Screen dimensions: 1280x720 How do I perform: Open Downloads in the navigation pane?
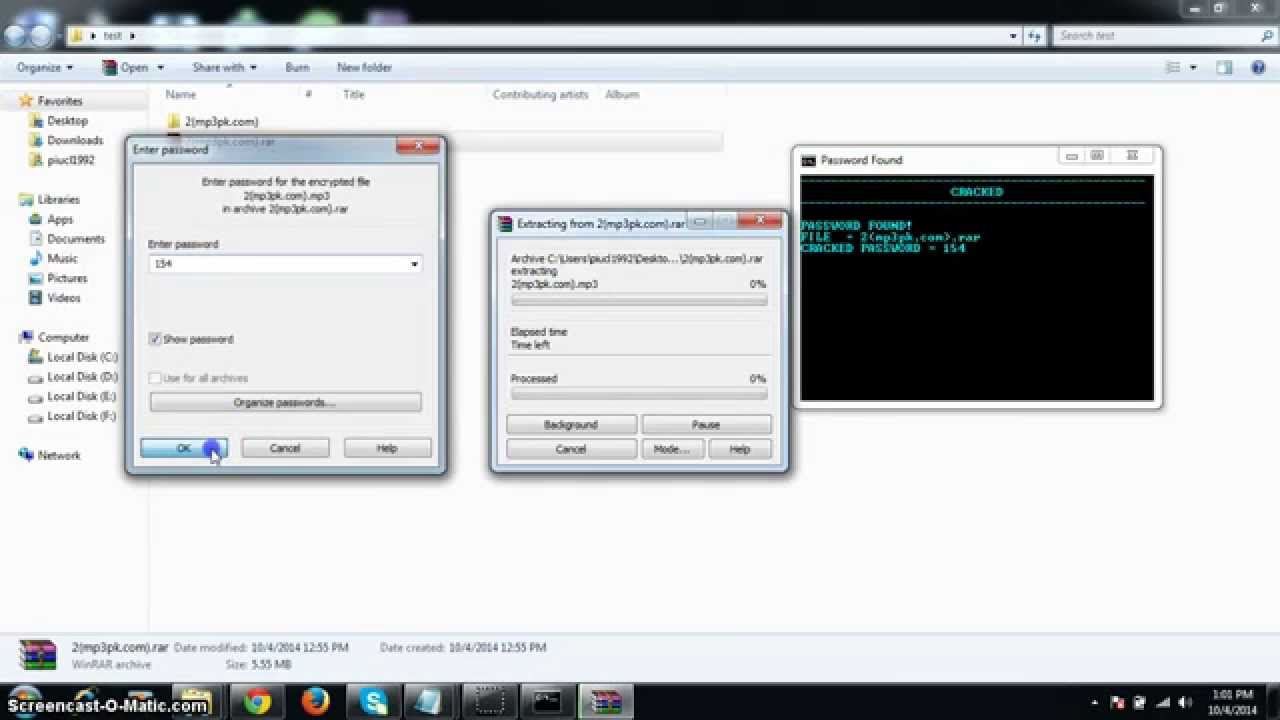click(x=75, y=140)
